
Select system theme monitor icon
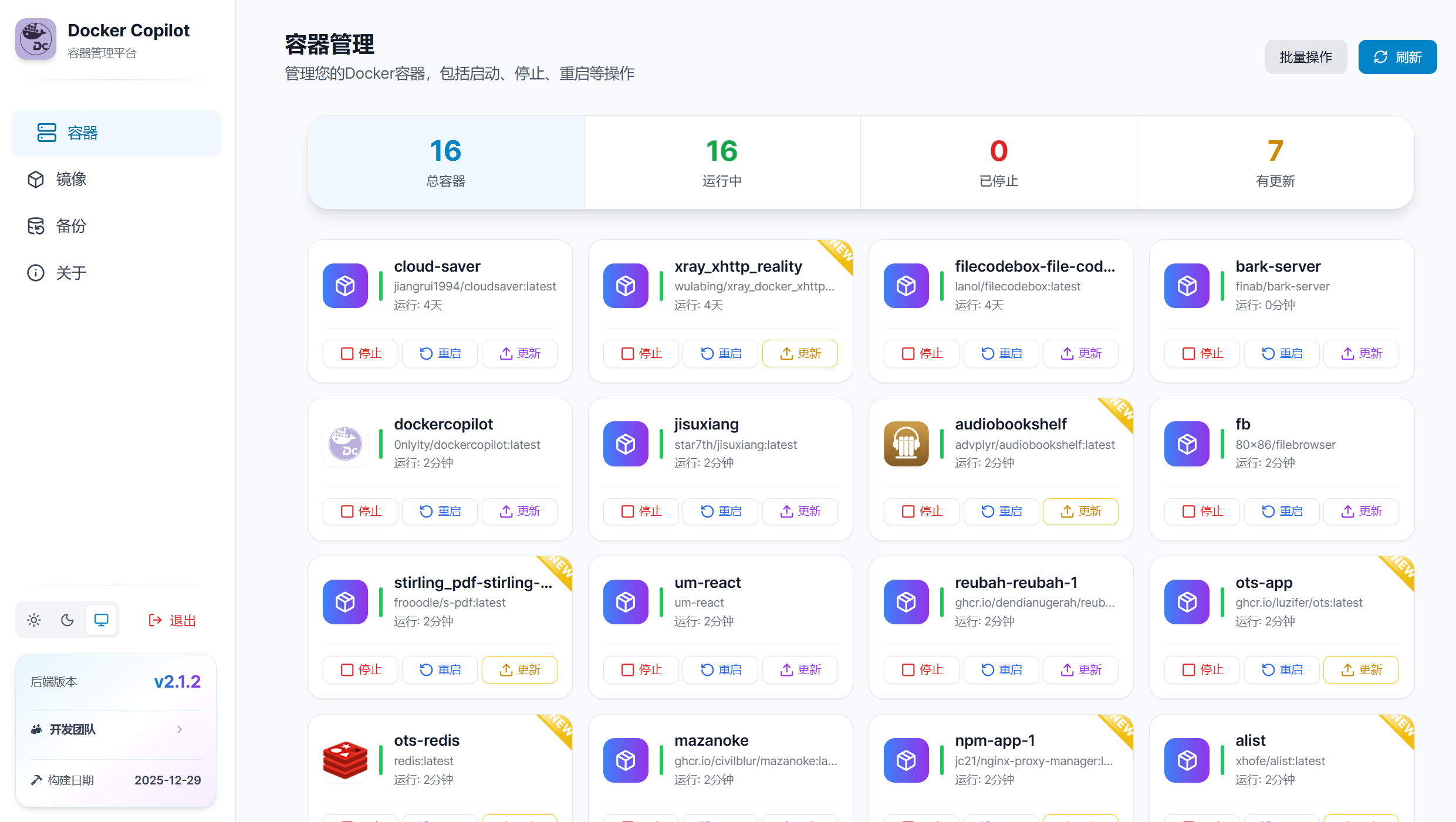point(102,620)
